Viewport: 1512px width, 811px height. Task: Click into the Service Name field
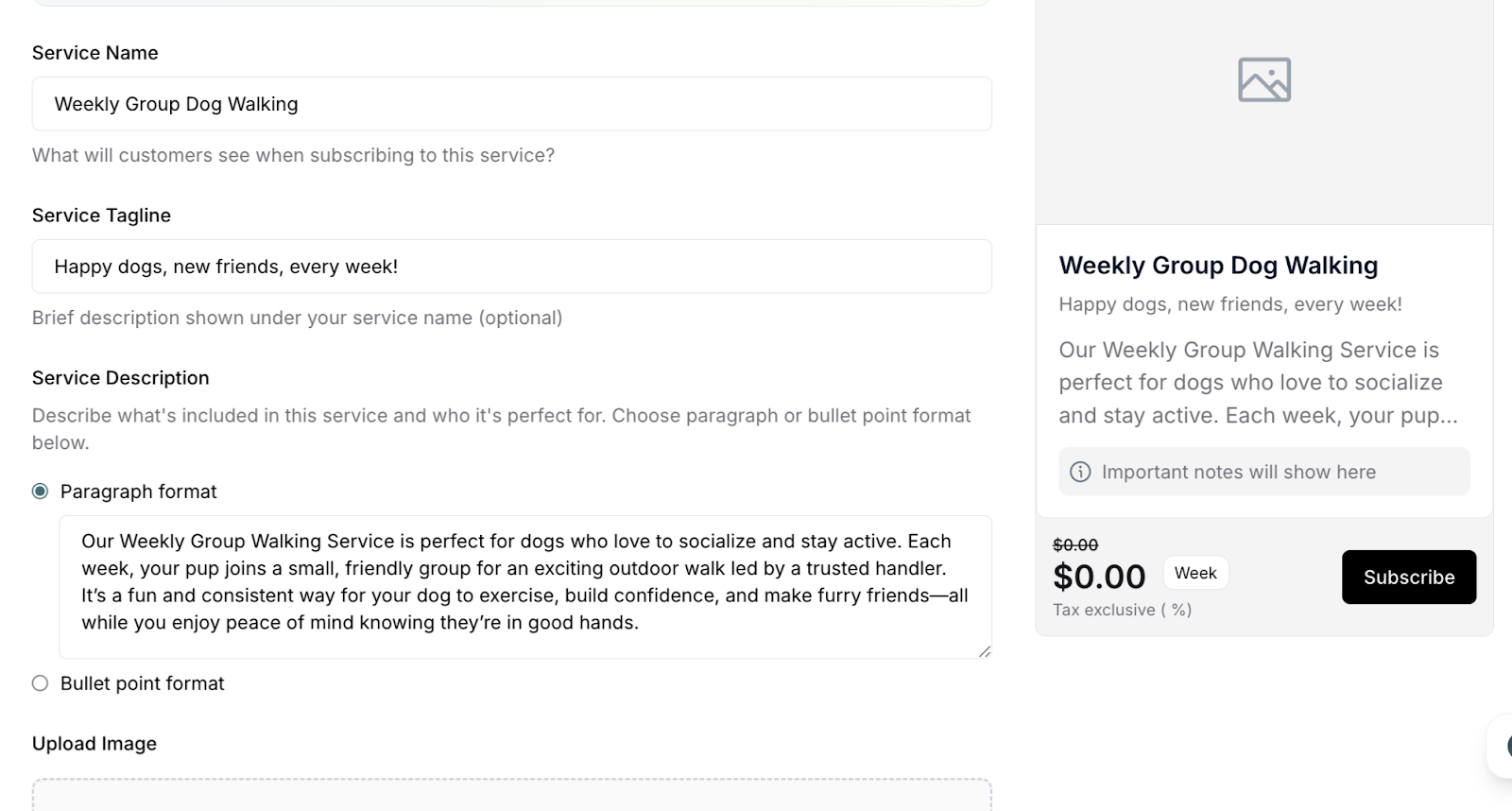point(510,104)
